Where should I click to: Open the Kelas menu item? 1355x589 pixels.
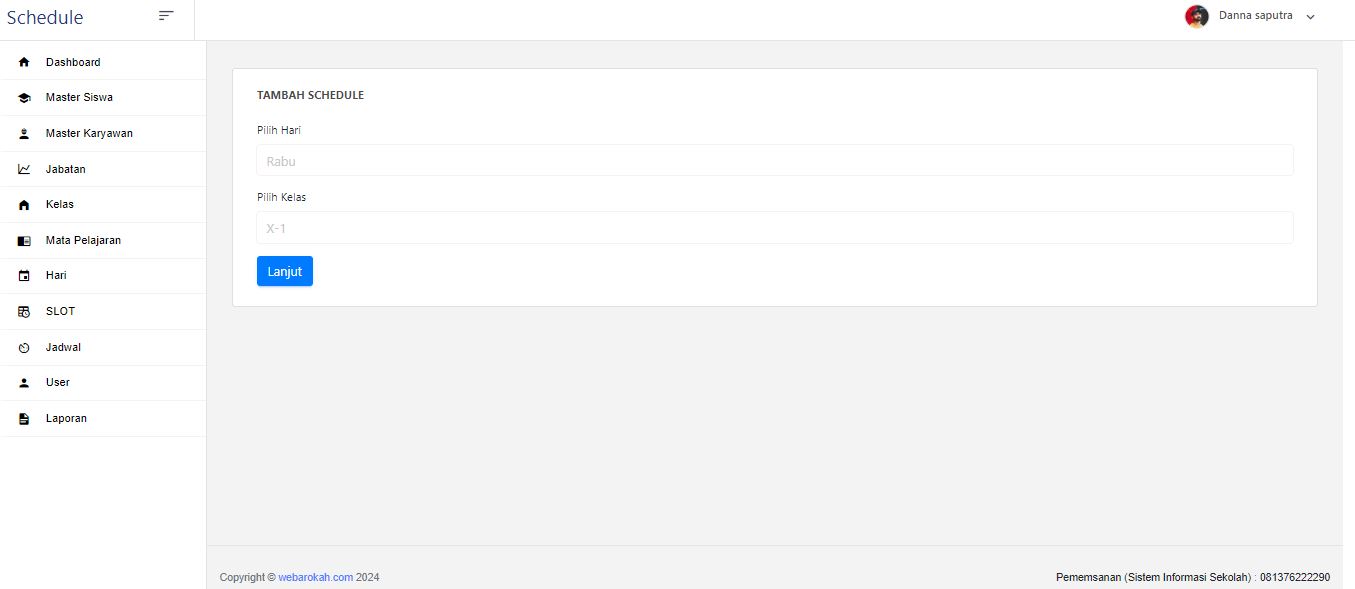point(60,204)
